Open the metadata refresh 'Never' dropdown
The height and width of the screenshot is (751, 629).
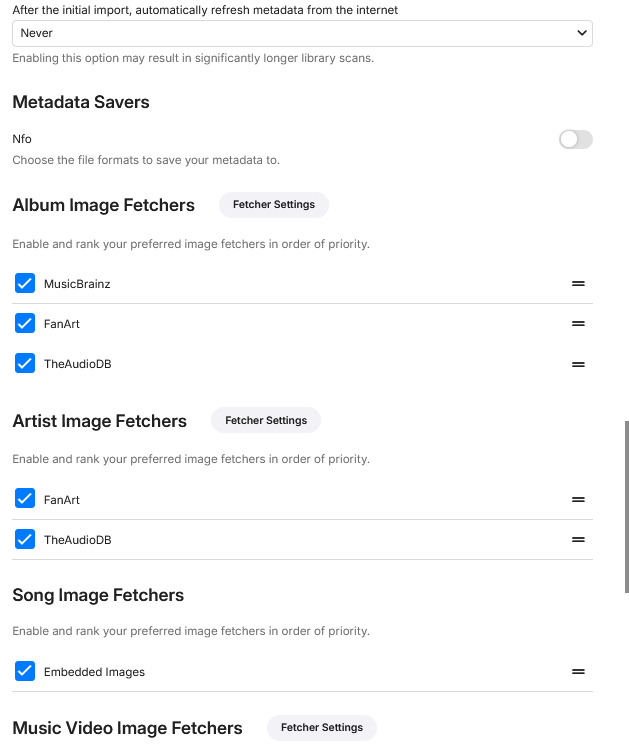pos(302,33)
